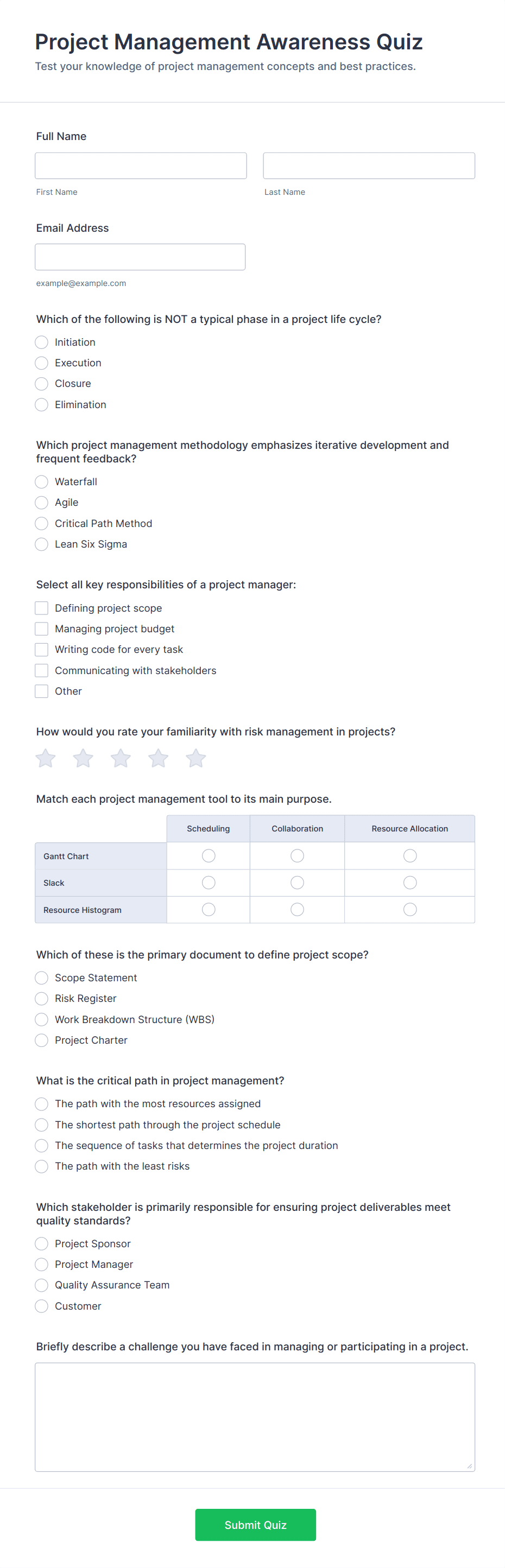Mark Slack as Collaboration
Viewport: 505px width, 1568px height.
click(x=297, y=883)
